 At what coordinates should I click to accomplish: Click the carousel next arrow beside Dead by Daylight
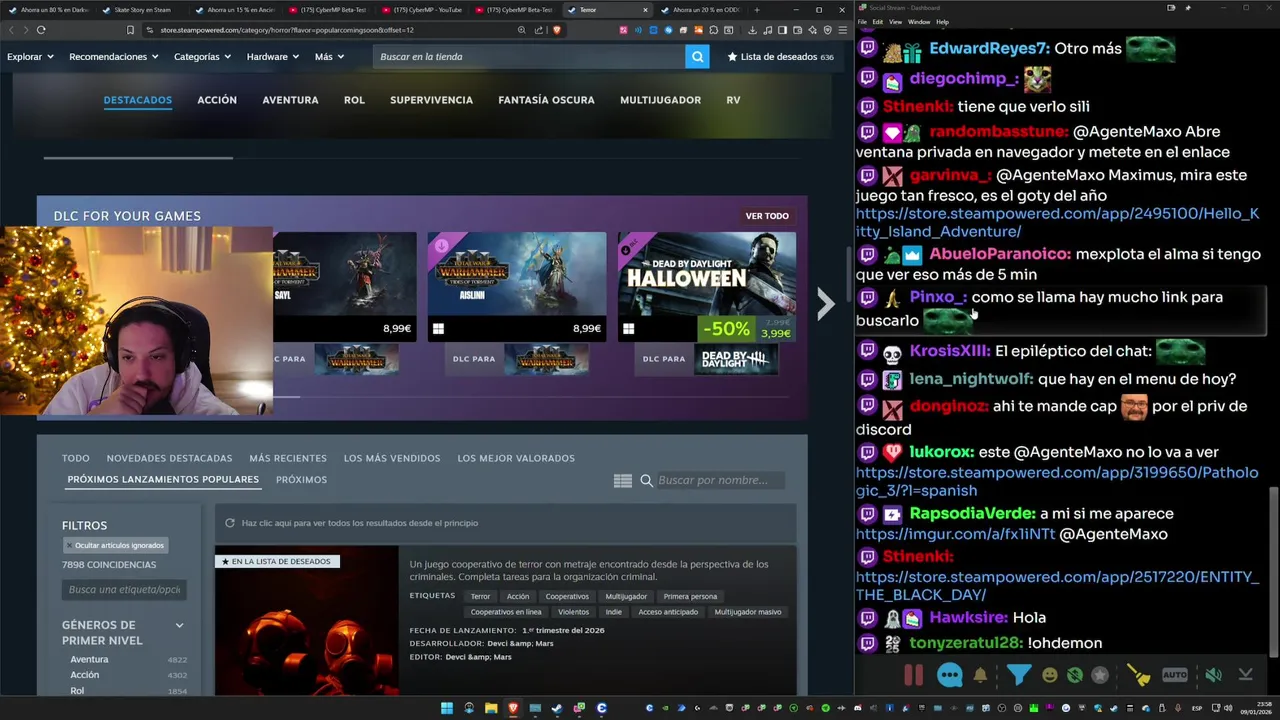click(825, 304)
